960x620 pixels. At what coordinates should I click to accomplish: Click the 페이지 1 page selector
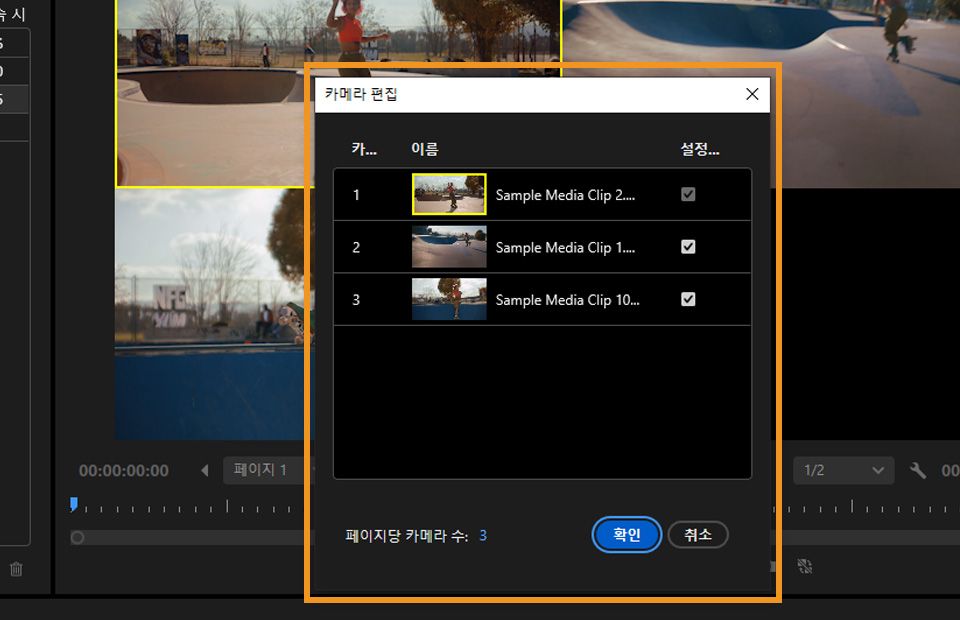point(268,470)
